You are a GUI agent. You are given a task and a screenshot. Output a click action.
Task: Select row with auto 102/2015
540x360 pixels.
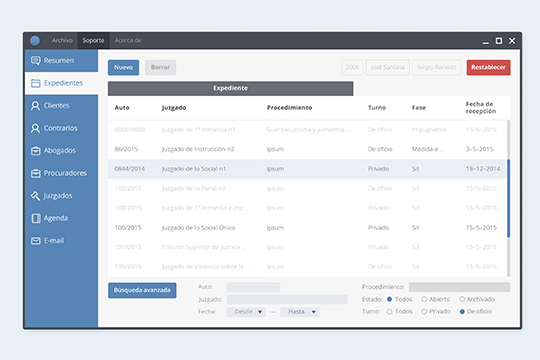[x=307, y=188]
